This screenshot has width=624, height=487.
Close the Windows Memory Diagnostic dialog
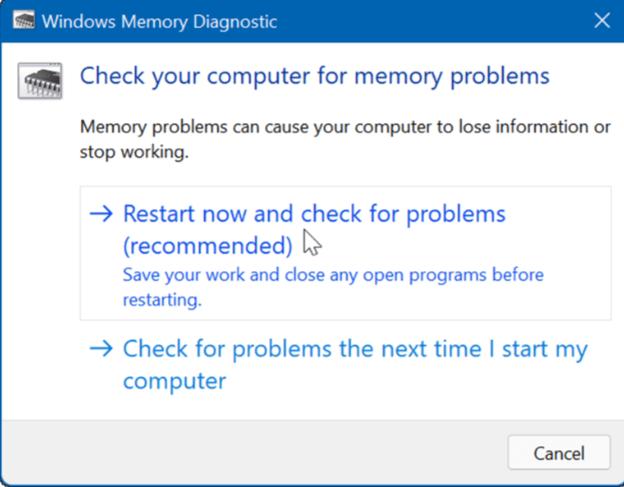(601, 21)
